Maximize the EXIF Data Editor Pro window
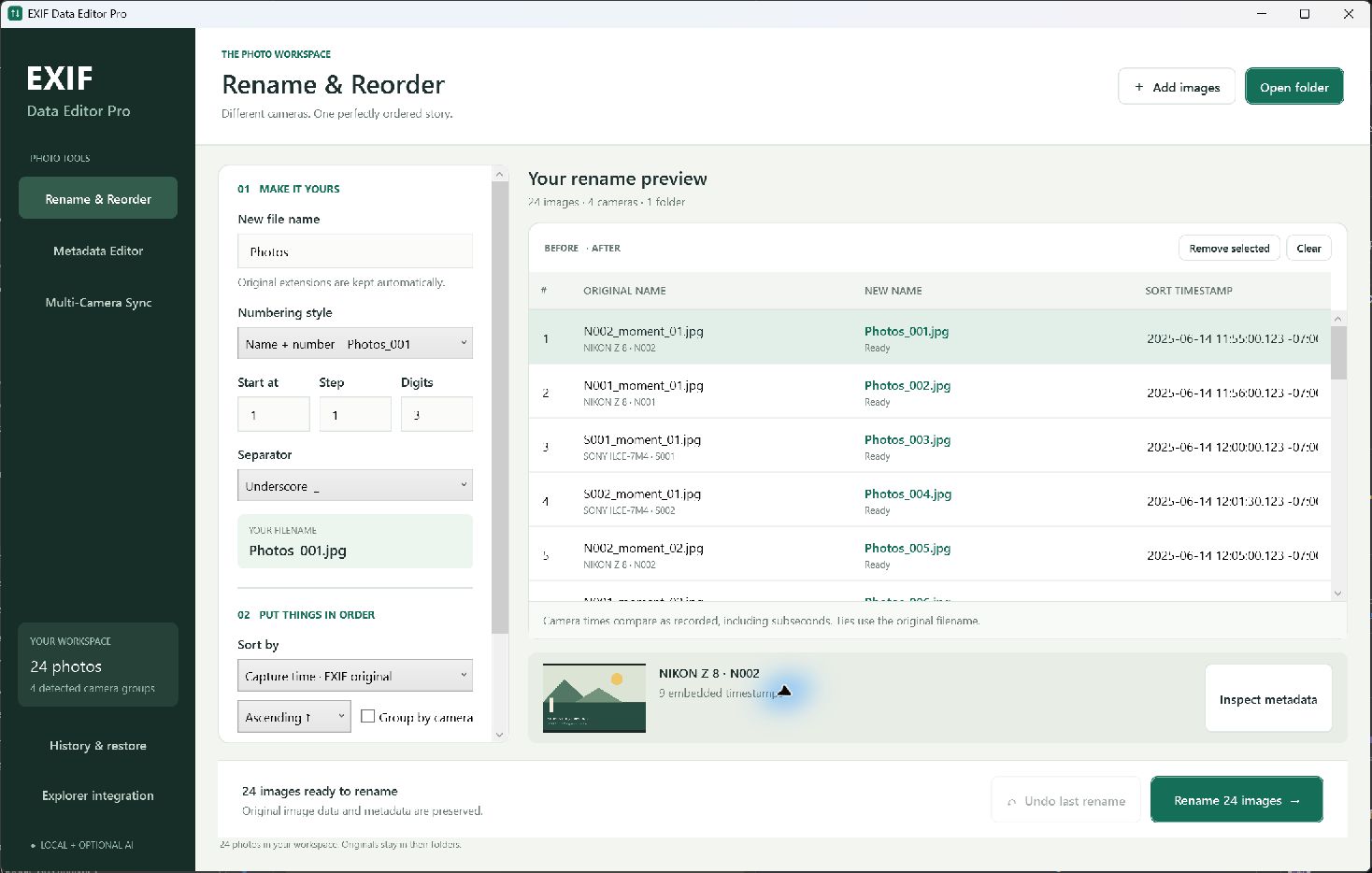The height and width of the screenshot is (873, 1372). click(1305, 14)
